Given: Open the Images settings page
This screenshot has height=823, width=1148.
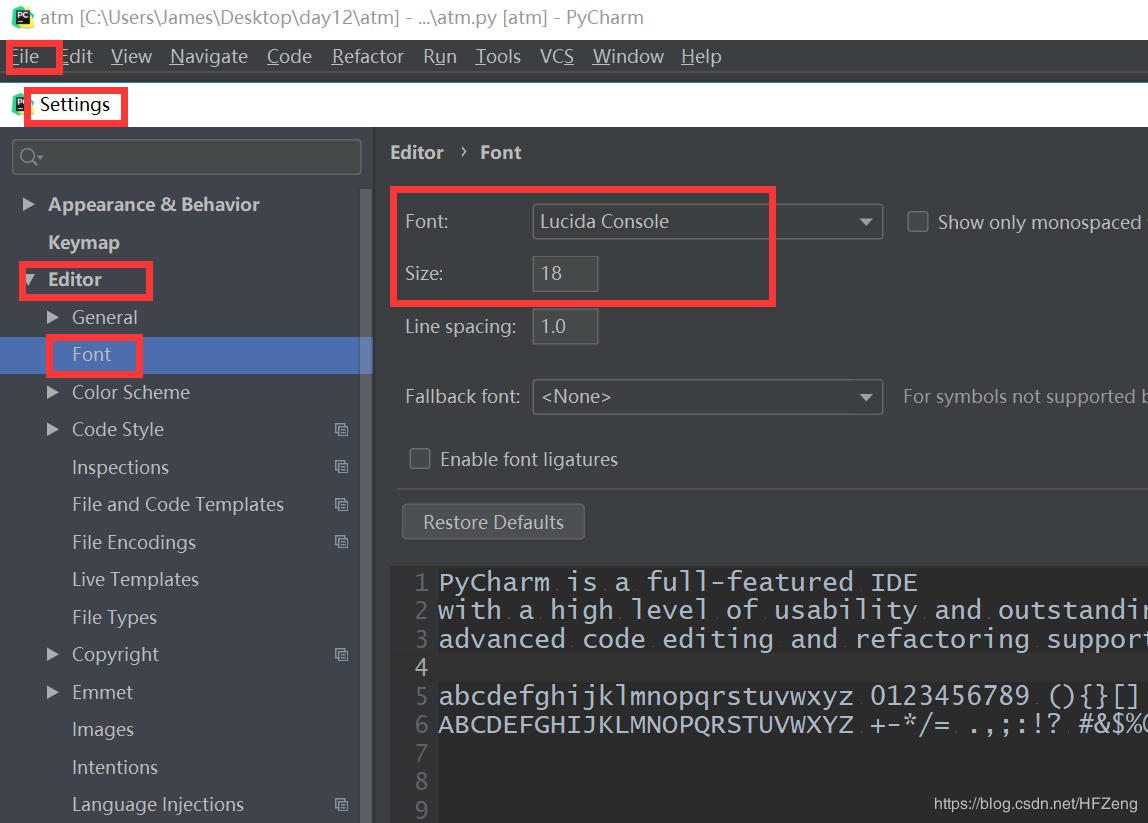Looking at the screenshot, I should tap(103, 729).
